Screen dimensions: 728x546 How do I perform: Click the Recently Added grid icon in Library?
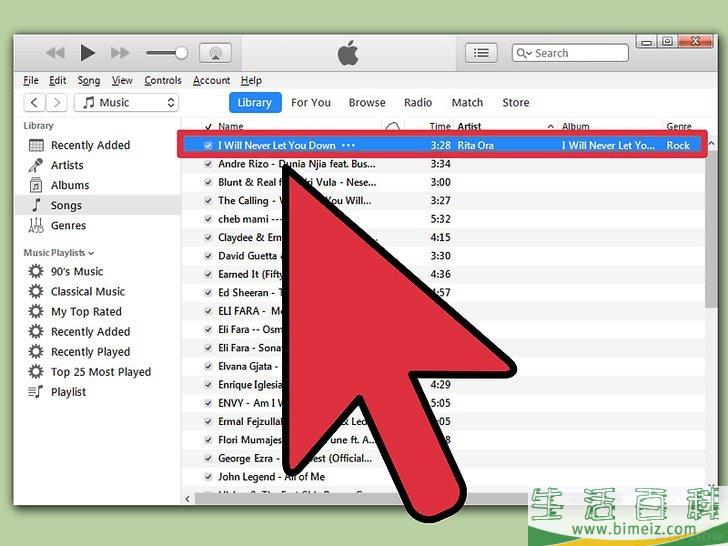[36, 145]
